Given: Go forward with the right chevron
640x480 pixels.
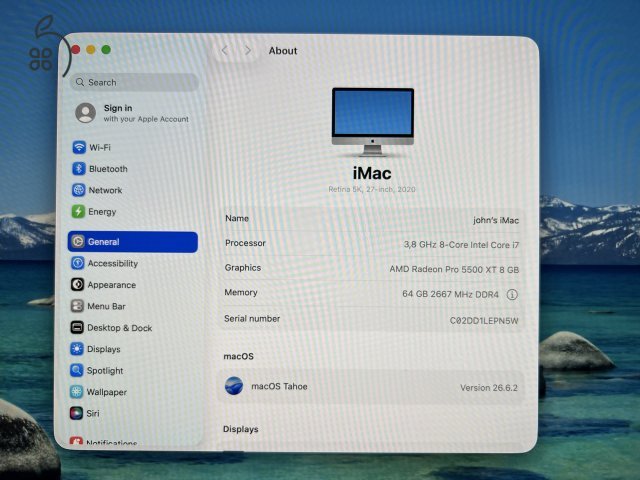Looking at the screenshot, I should click(248, 51).
